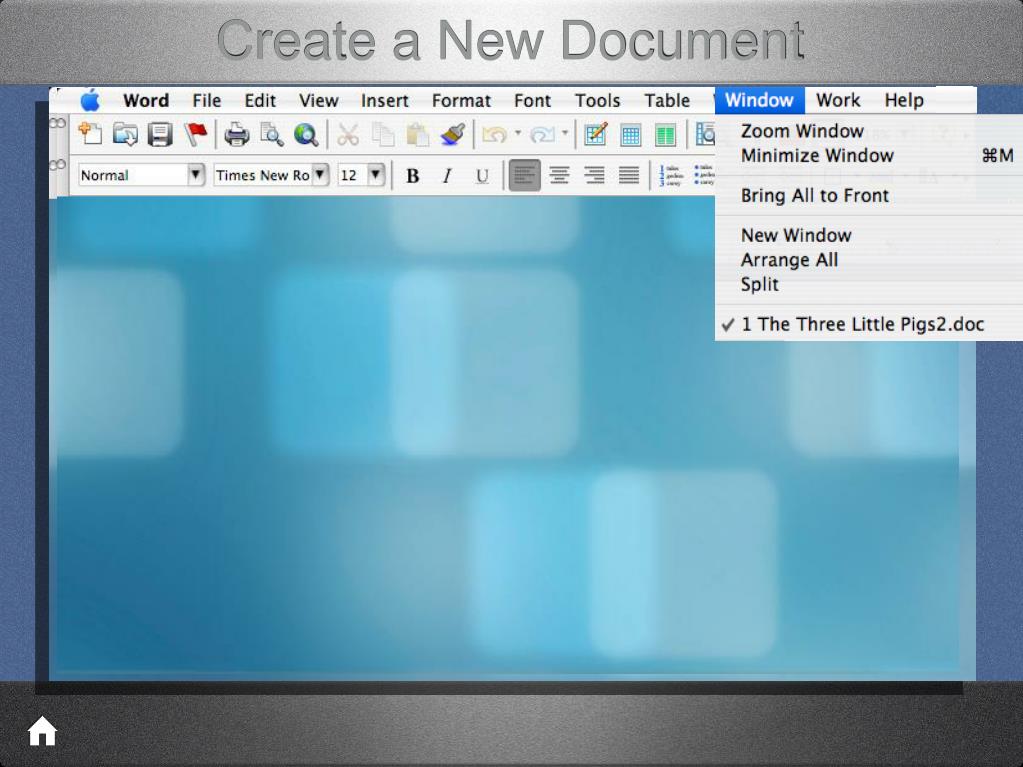Open Print Preview magnifier icon

pos(271,134)
